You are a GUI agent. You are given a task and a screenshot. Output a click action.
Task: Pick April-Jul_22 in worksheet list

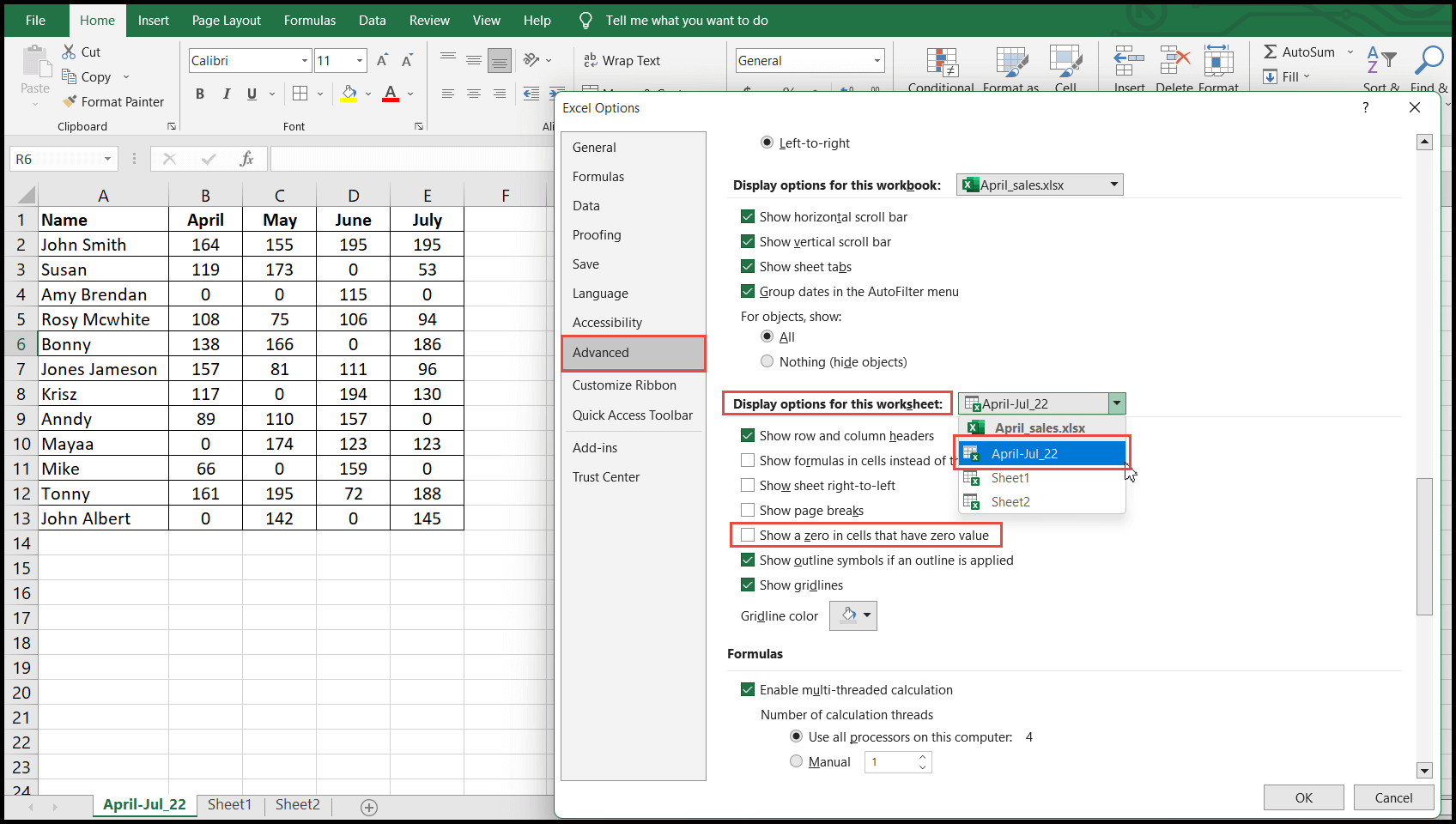[1041, 453]
